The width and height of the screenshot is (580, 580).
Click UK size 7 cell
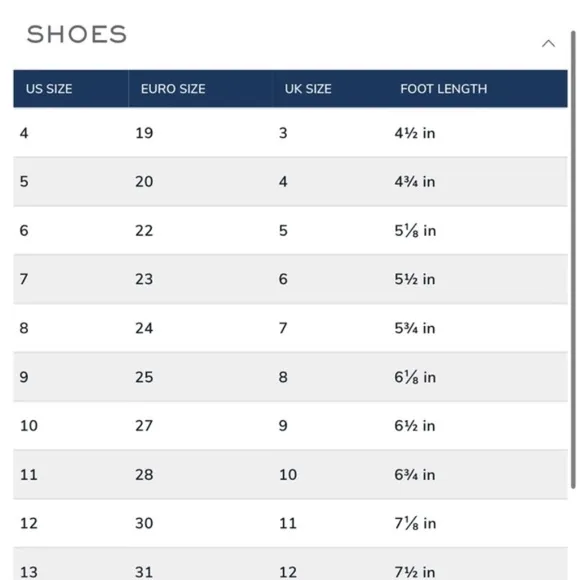tap(283, 328)
